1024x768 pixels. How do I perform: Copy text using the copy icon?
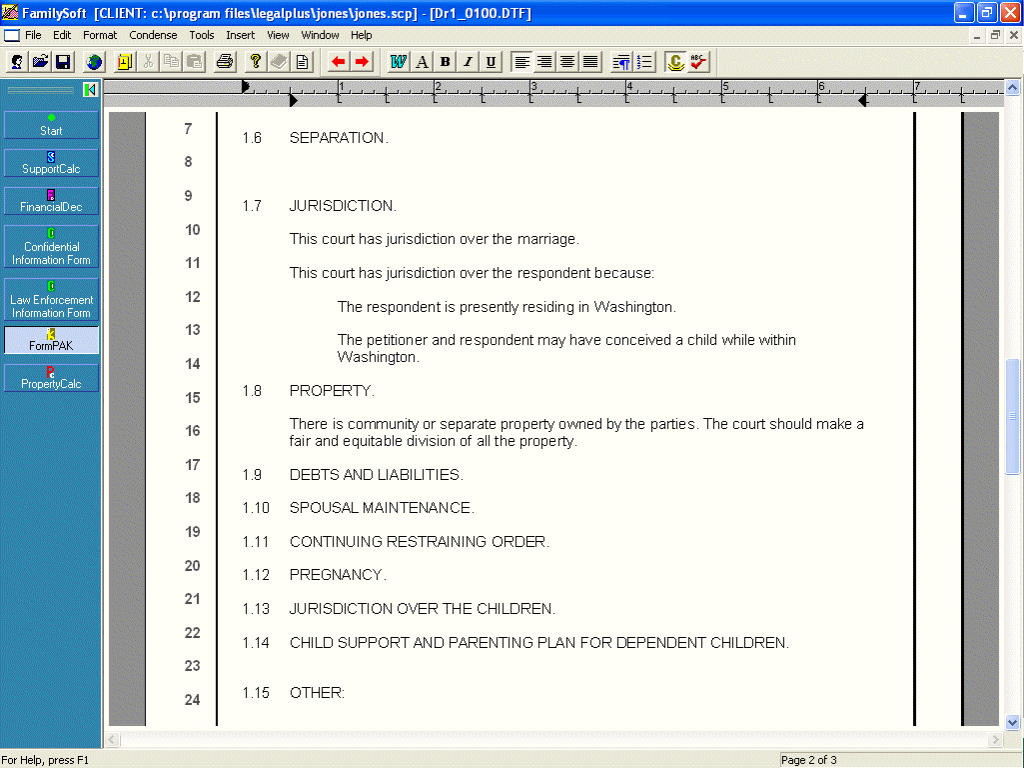170,61
